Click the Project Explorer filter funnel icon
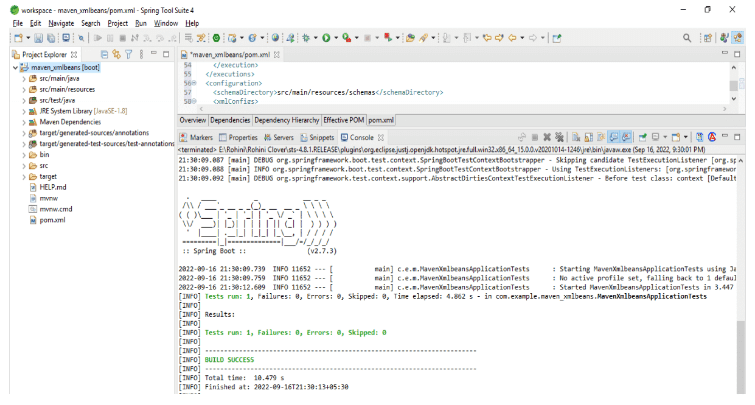 [x=129, y=54]
